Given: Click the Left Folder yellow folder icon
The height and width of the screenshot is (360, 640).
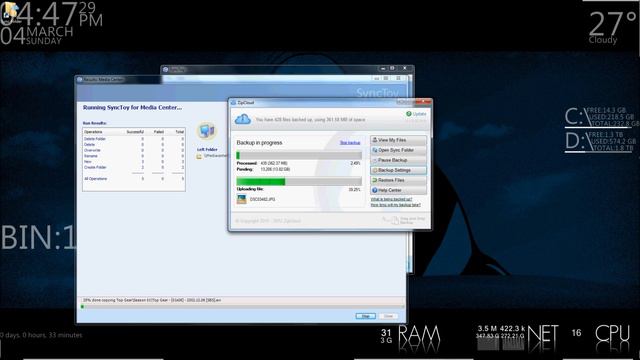Looking at the screenshot, I should click(x=199, y=156).
